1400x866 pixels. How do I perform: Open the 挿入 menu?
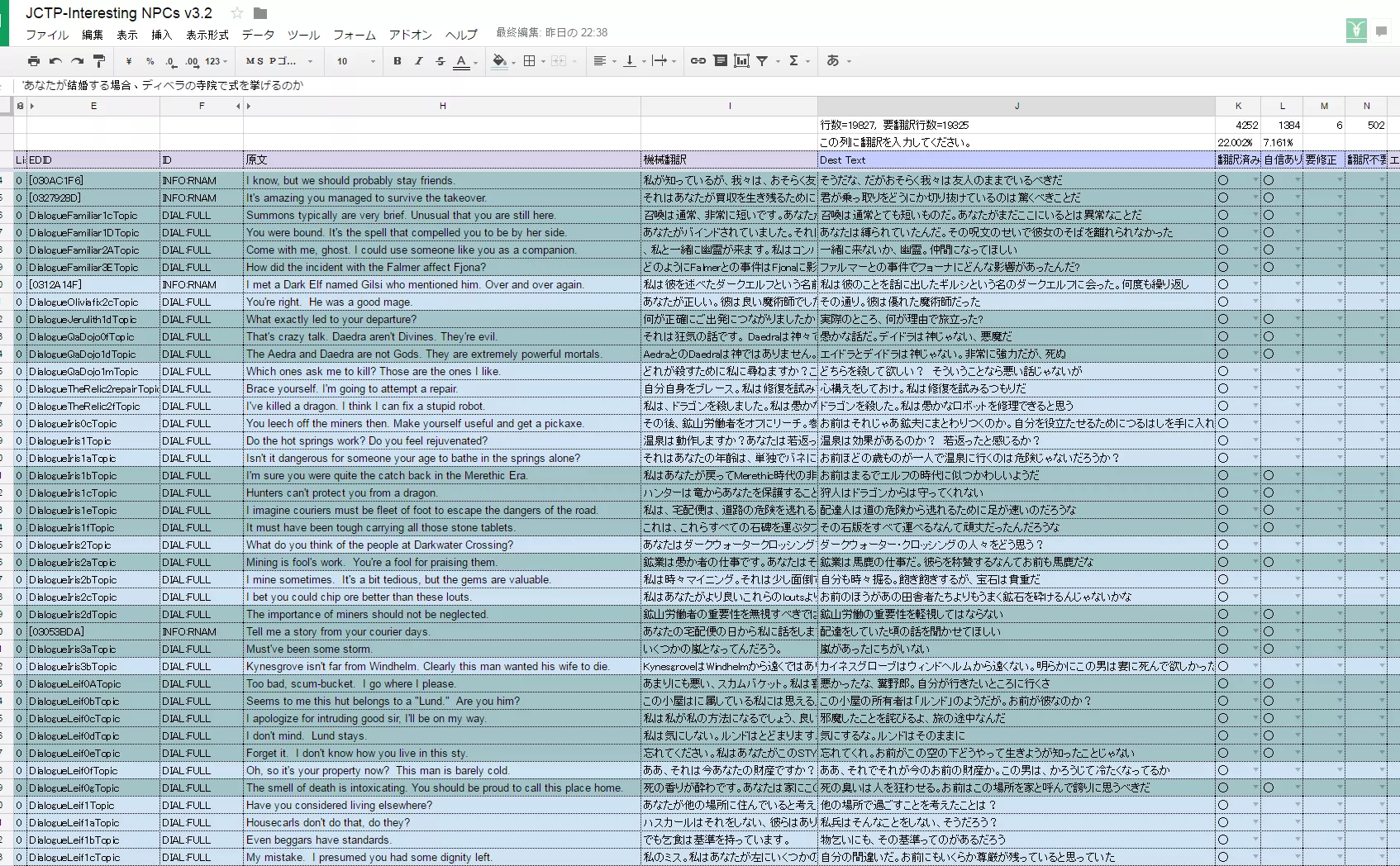tap(162, 35)
